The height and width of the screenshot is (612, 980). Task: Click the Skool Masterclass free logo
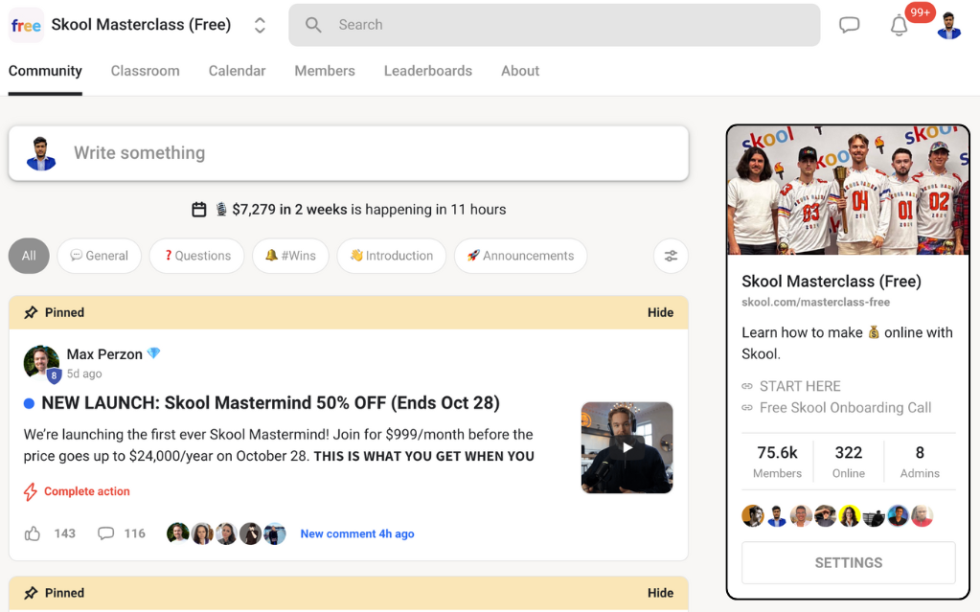26,25
